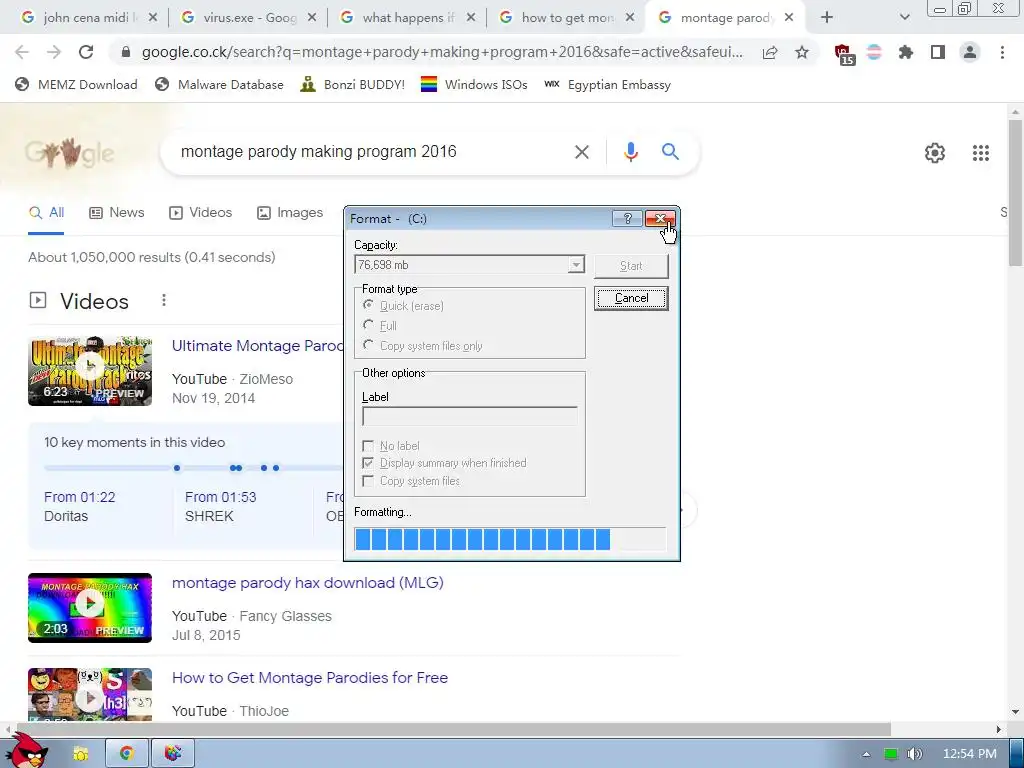Open Google settings gear

click(935, 153)
